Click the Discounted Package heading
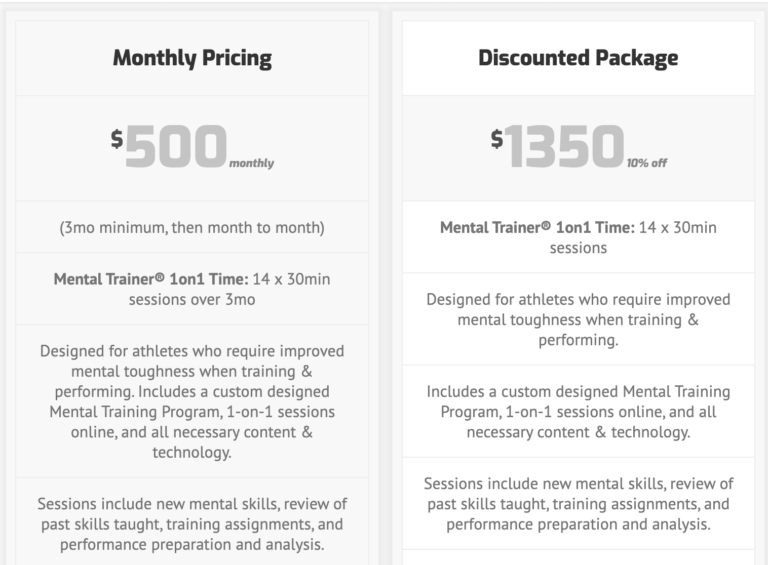Screen dimensions: 768x565 tap(578, 58)
